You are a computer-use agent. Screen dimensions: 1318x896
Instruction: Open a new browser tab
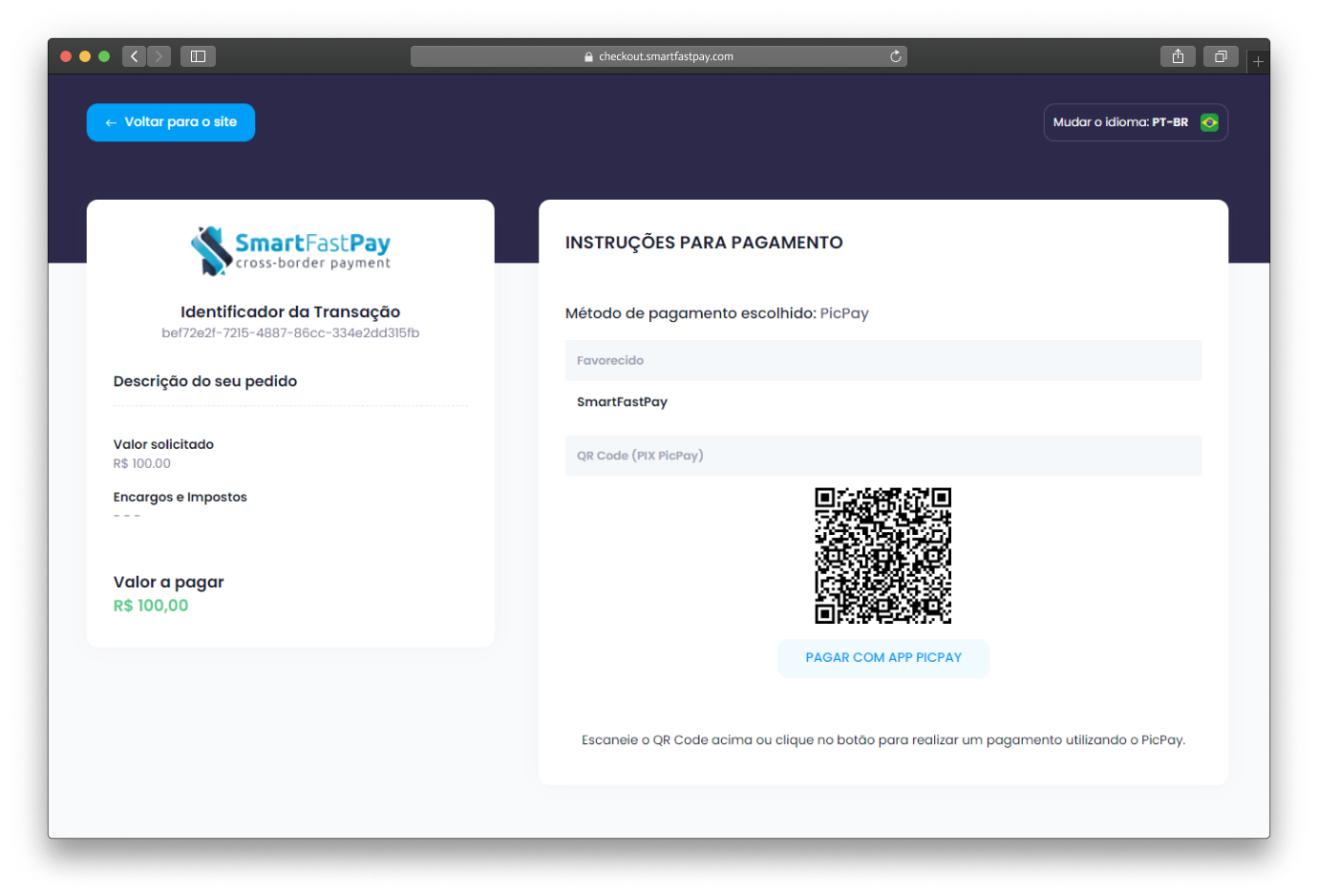coord(1258,61)
